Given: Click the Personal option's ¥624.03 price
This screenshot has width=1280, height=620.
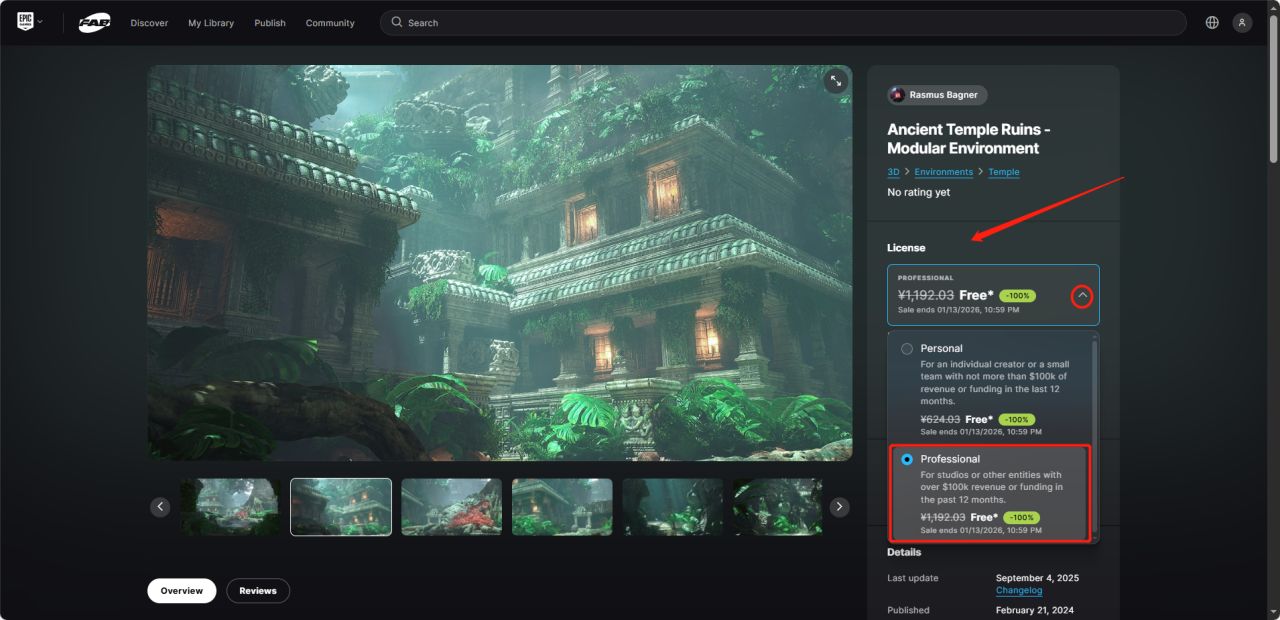Looking at the screenshot, I should click(940, 419).
